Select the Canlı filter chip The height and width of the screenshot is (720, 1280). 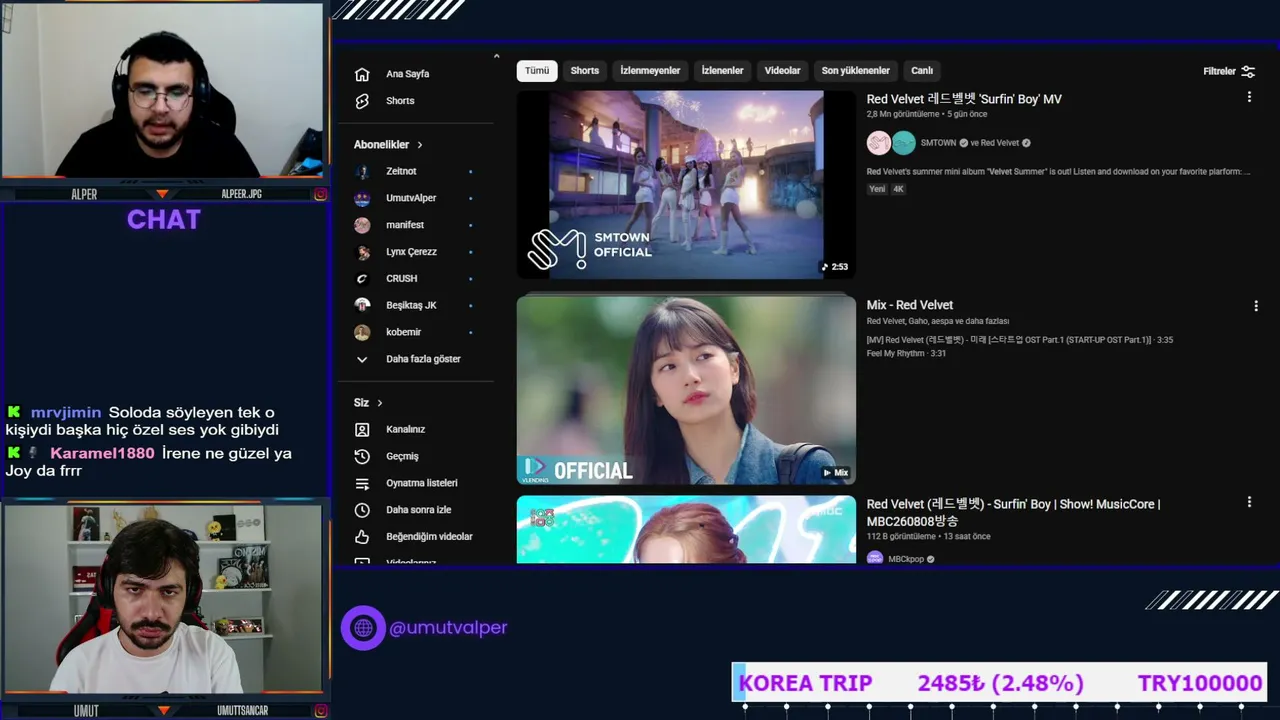coord(922,71)
